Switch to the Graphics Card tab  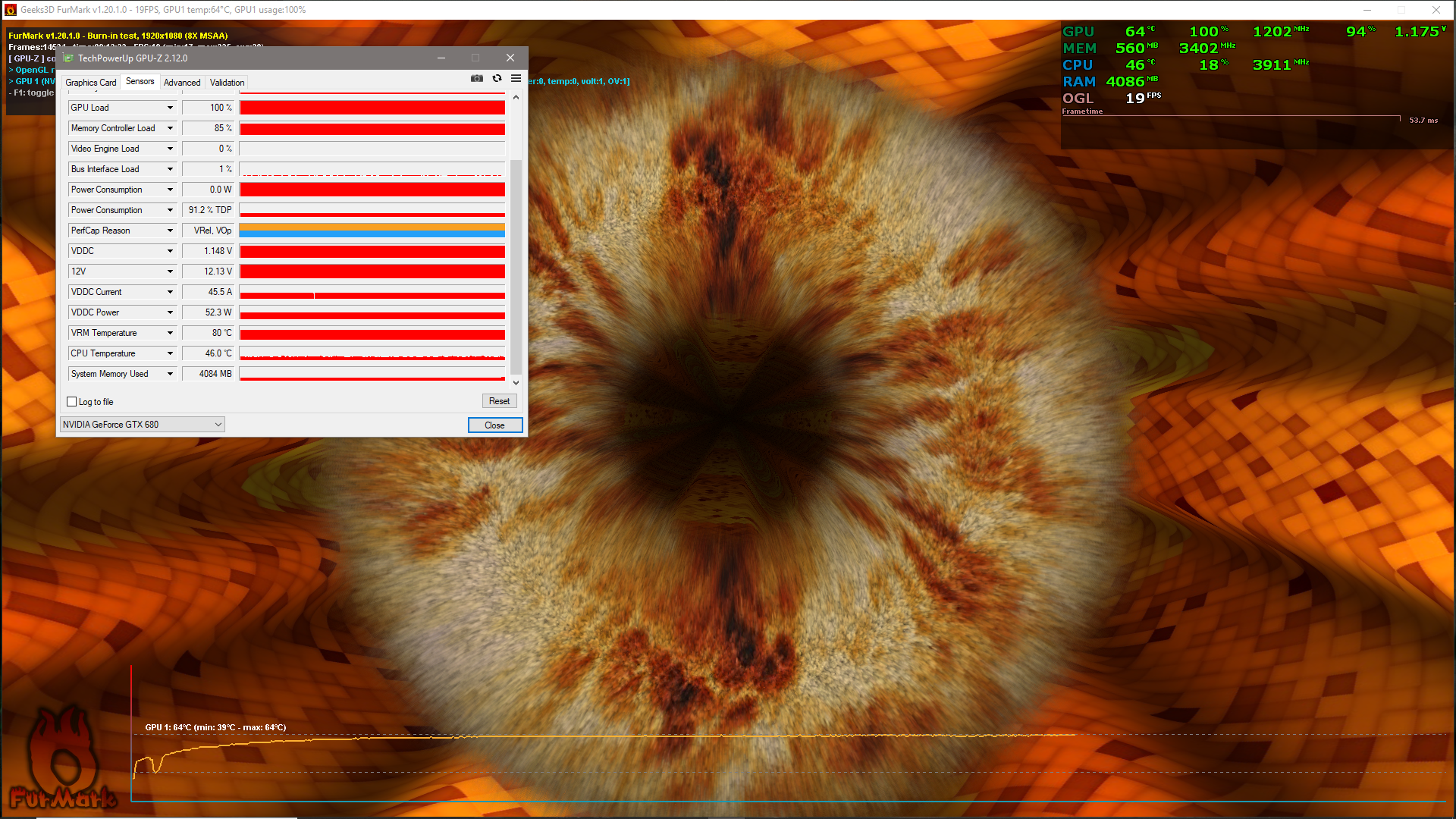coord(90,83)
